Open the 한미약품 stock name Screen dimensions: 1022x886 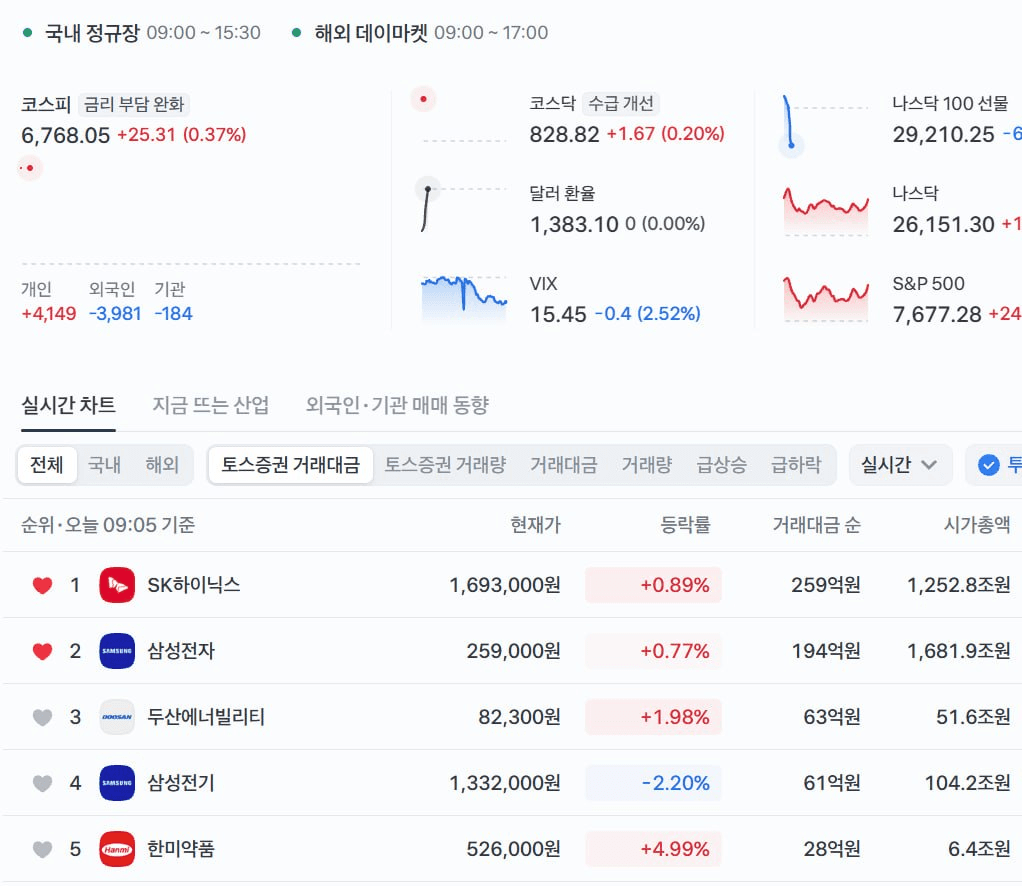(x=181, y=849)
